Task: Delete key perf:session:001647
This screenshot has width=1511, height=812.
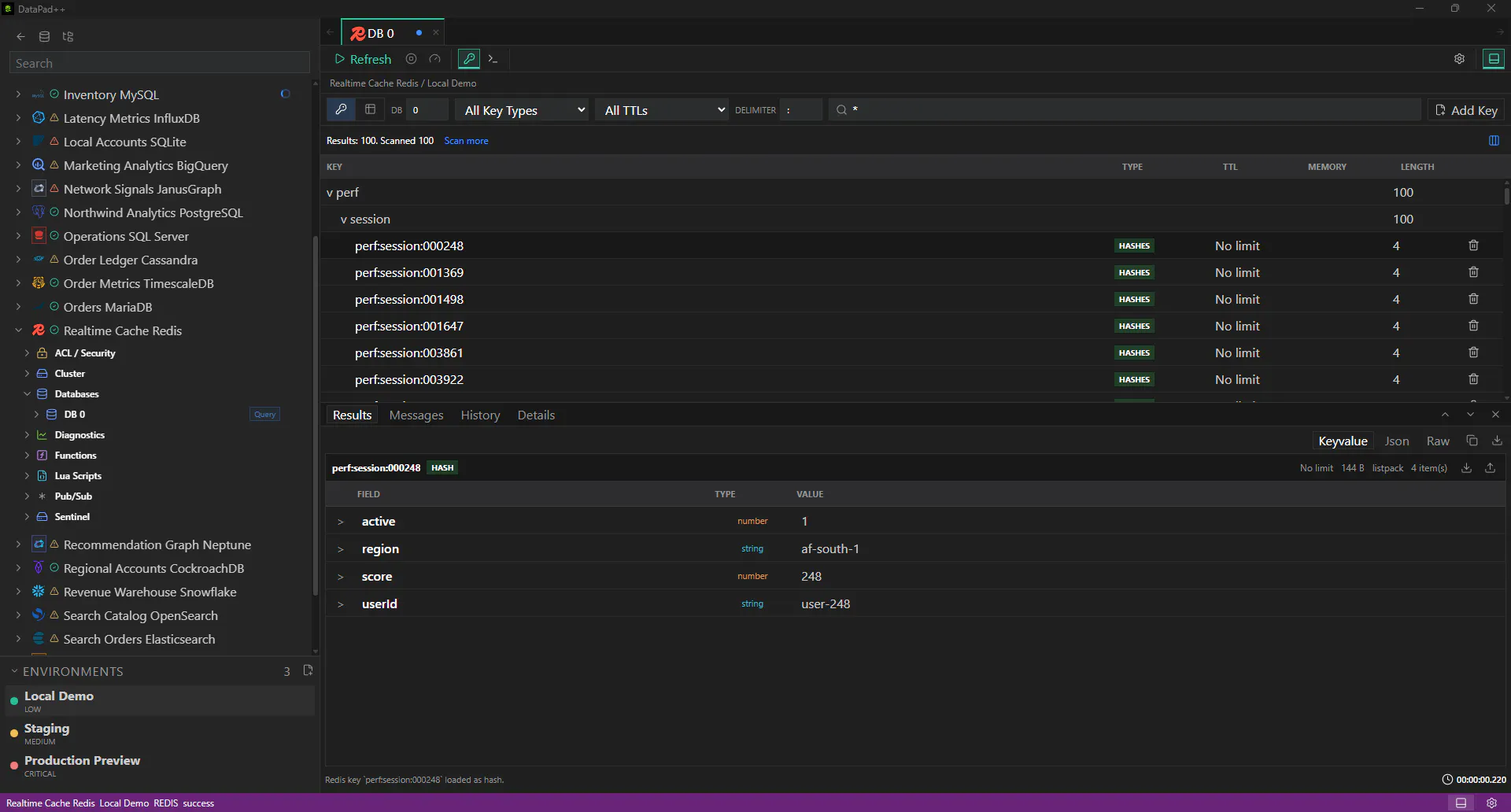Action: [x=1473, y=326]
